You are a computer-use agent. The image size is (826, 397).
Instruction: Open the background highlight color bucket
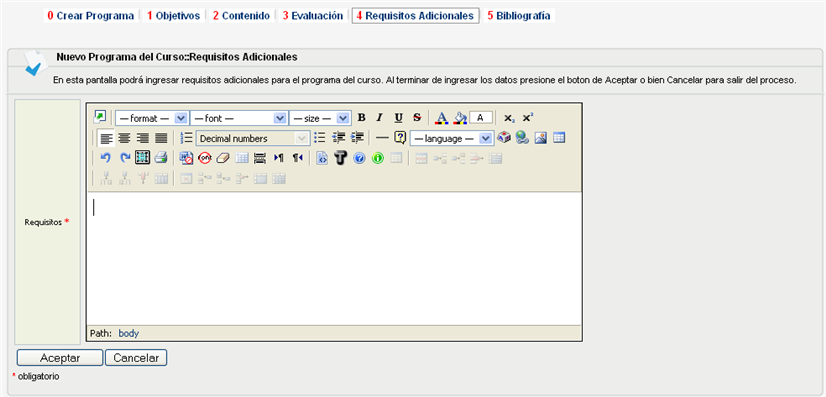coord(460,117)
